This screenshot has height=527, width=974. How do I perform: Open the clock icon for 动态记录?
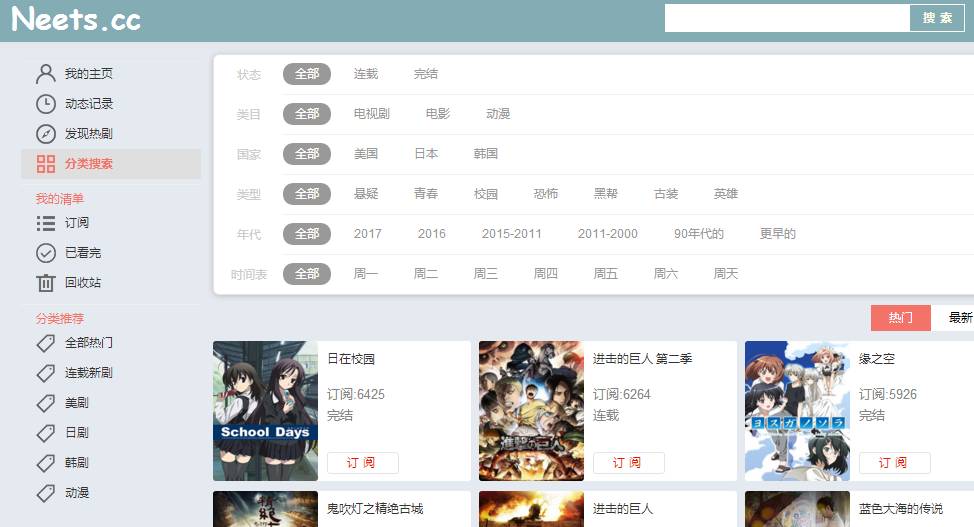click(x=46, y=104)
